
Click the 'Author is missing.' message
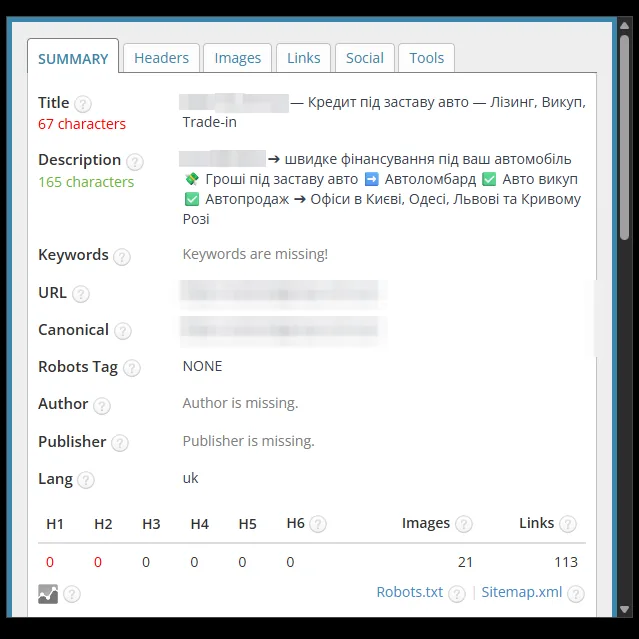tap(240, 403)
